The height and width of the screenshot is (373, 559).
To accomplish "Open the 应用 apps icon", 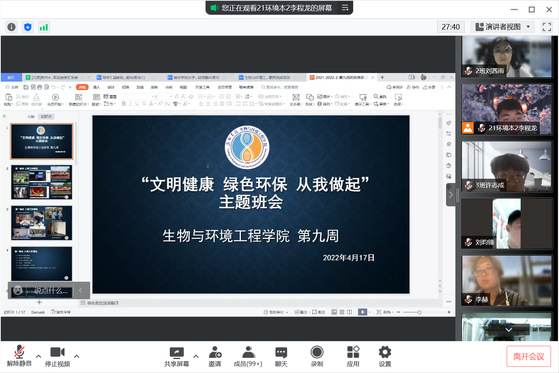I will (x=353, y=357).
